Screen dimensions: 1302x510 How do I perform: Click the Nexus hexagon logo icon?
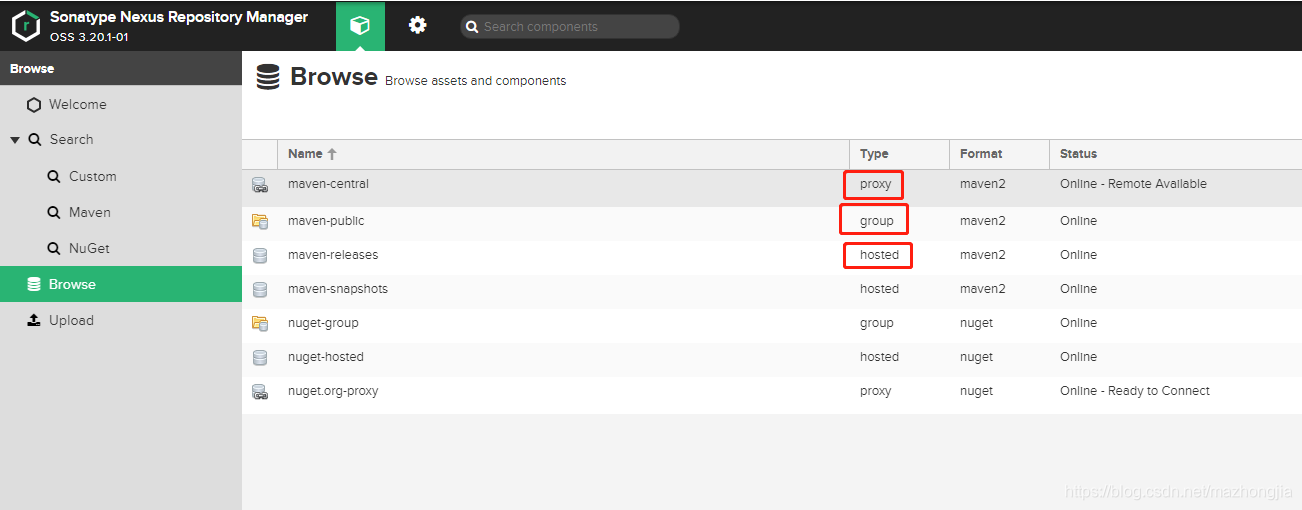pyautogui.click(x=26, y=26)
